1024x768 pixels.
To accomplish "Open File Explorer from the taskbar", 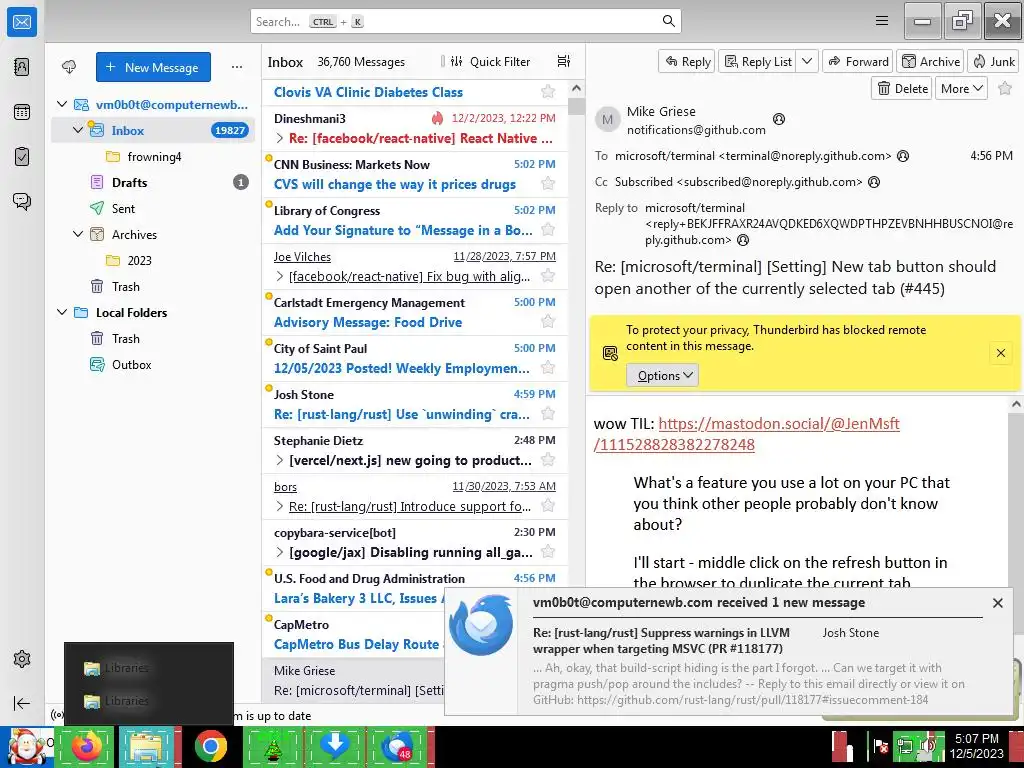I will [148, 746].
